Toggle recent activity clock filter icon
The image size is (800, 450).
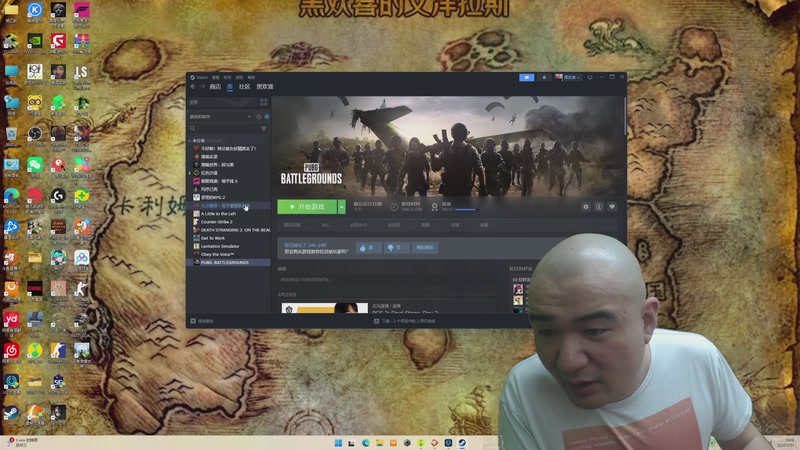coord(259,116)
